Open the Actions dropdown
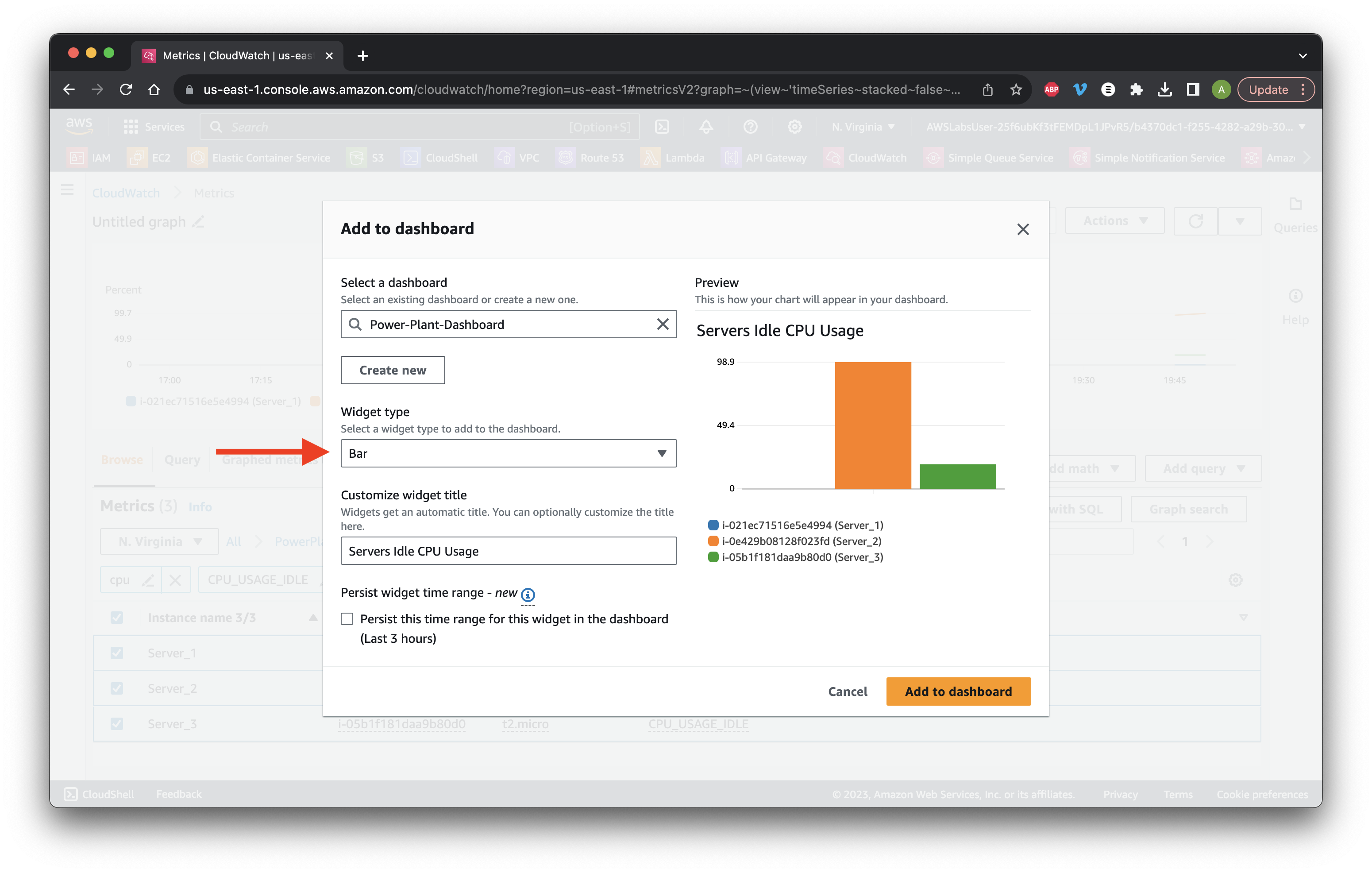 point(1115,220)
